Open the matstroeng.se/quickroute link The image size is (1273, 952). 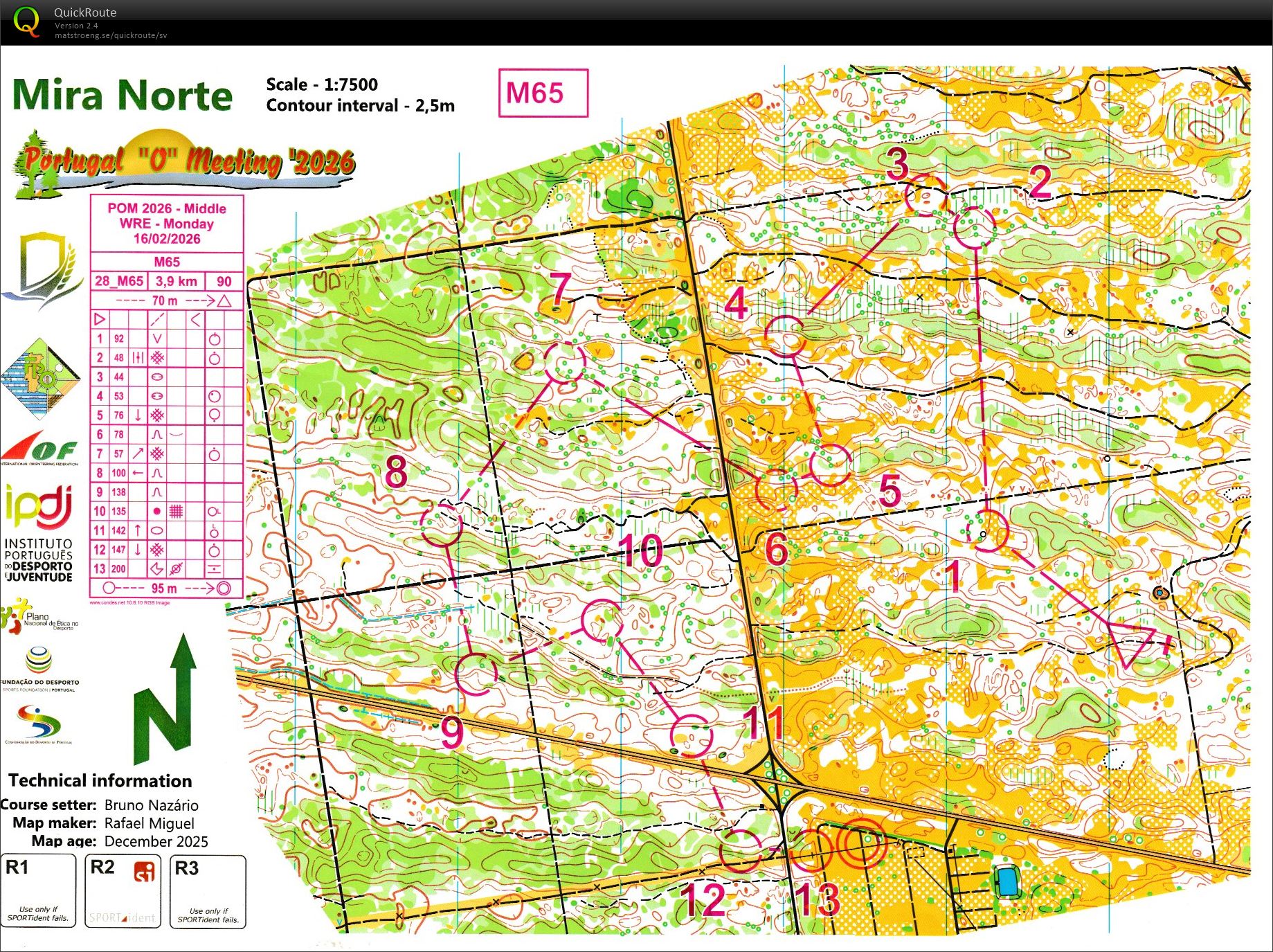[111, 35]
